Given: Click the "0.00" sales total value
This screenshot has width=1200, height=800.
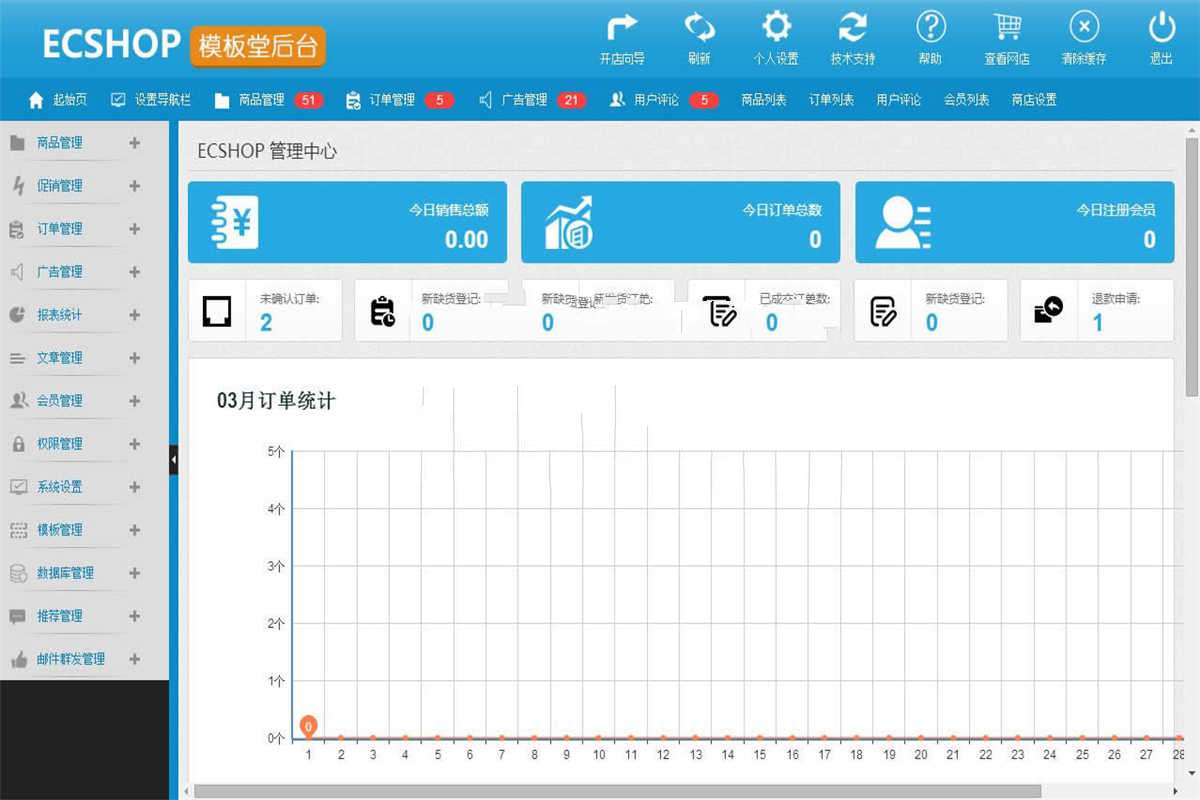Looking at the screenshot, I should [x=467, y=240].
